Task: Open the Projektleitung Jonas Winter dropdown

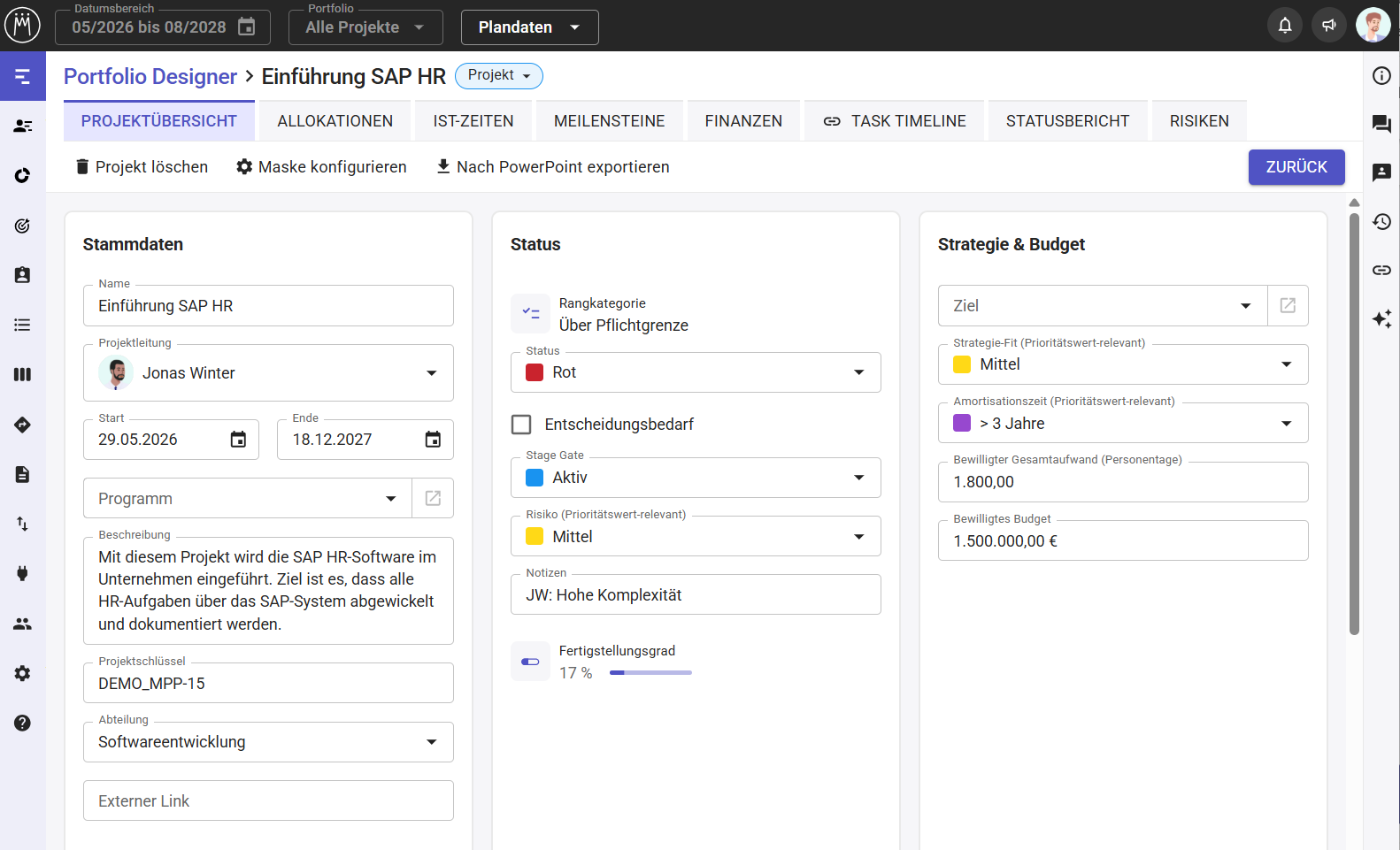Action: point(268,373)
